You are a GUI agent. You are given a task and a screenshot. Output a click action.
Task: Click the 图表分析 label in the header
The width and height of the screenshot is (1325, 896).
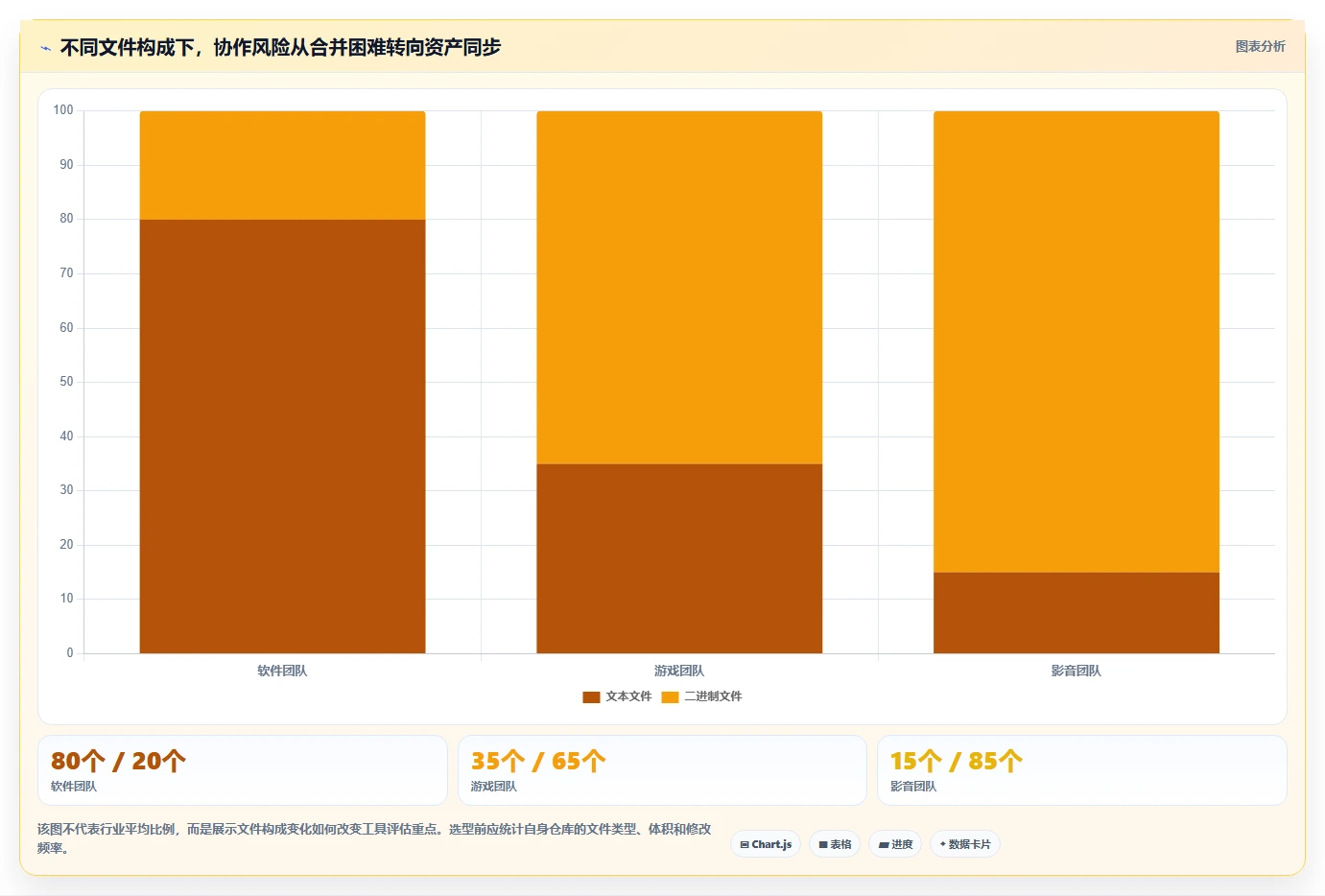click(1260, 46)
